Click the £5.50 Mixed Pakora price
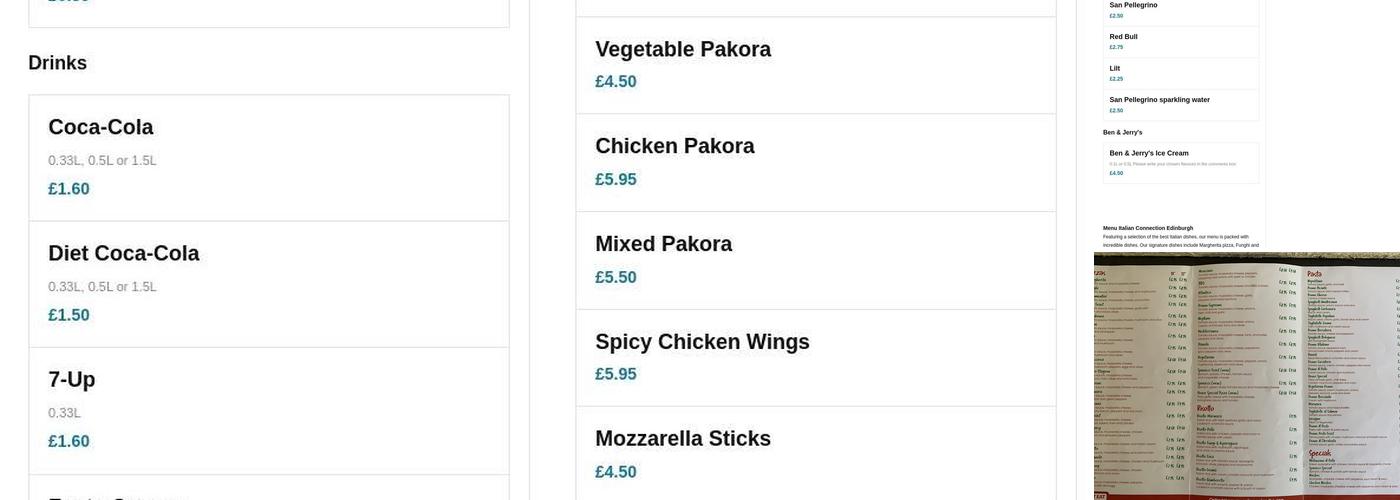 tap(616, 278)
